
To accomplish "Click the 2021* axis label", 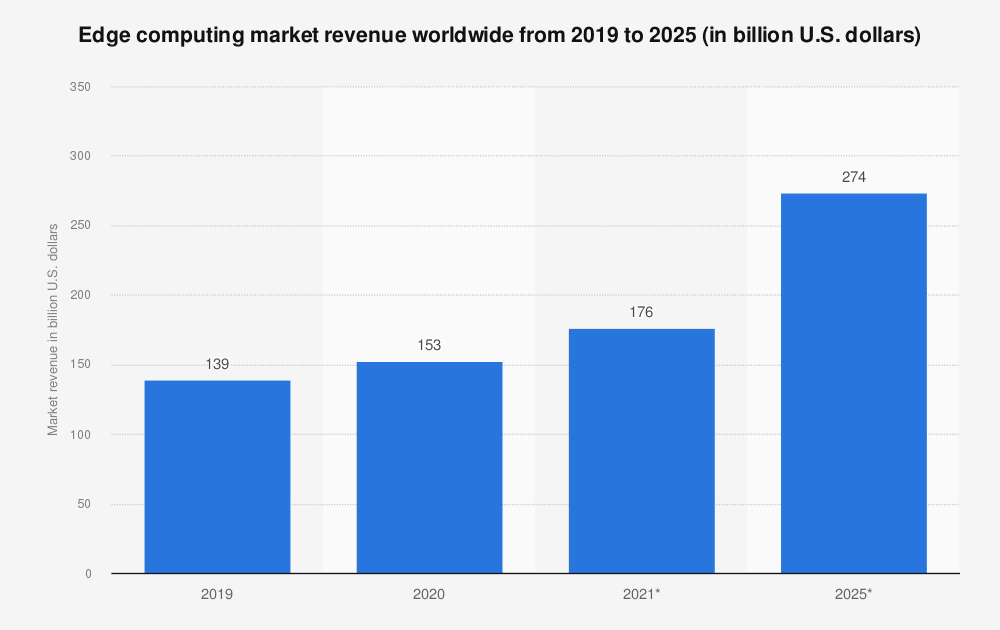I will 641,593.
